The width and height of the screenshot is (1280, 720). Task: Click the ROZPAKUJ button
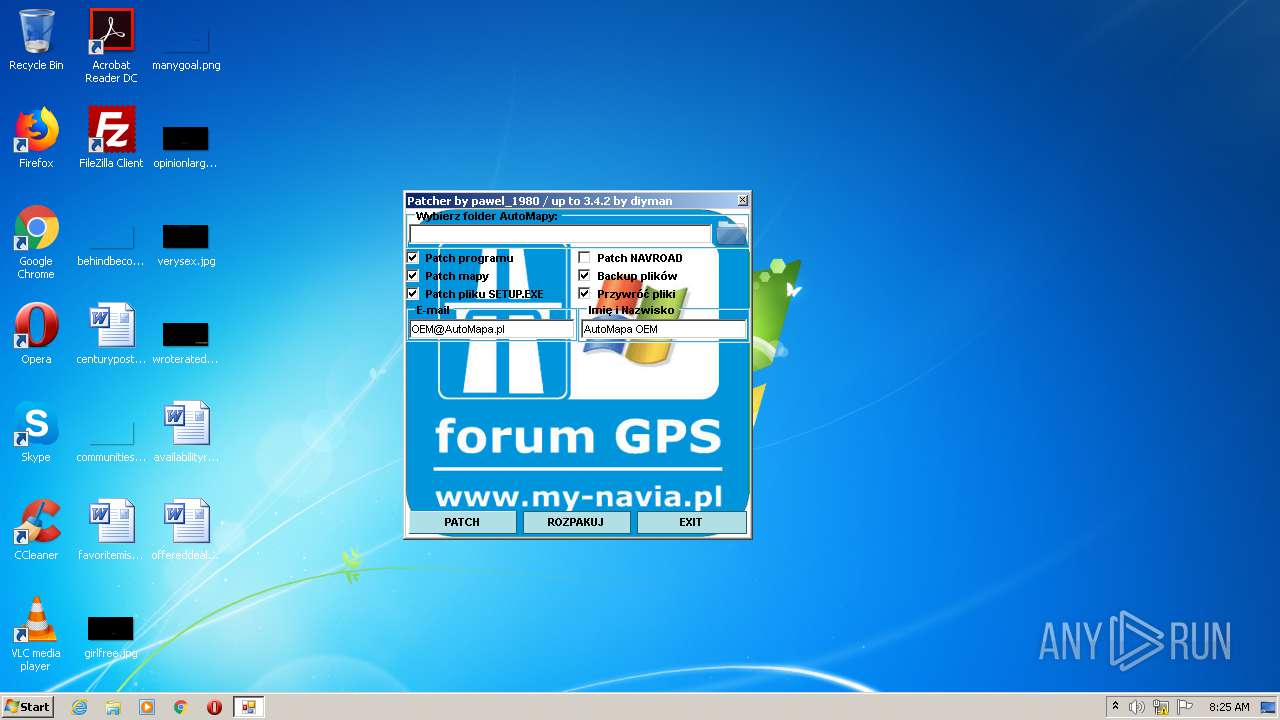click(576, 522)
